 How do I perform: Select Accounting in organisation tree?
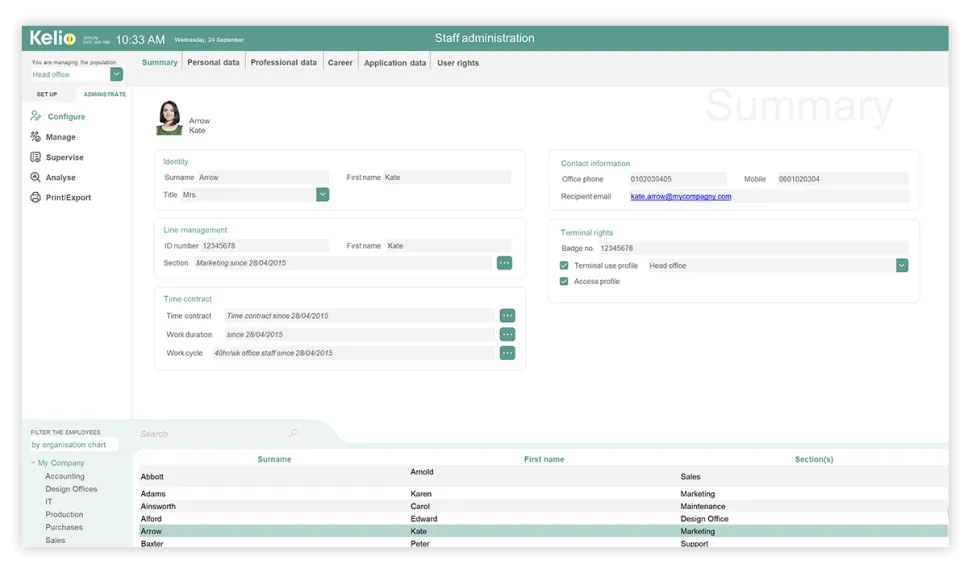point(65,476)
